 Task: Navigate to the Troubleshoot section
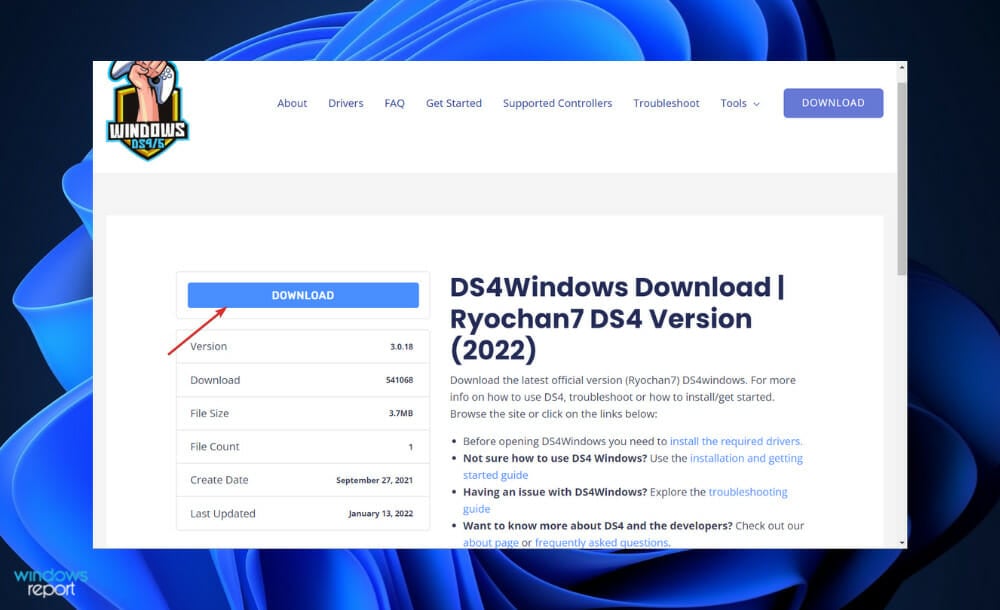(x=666, y=103)
